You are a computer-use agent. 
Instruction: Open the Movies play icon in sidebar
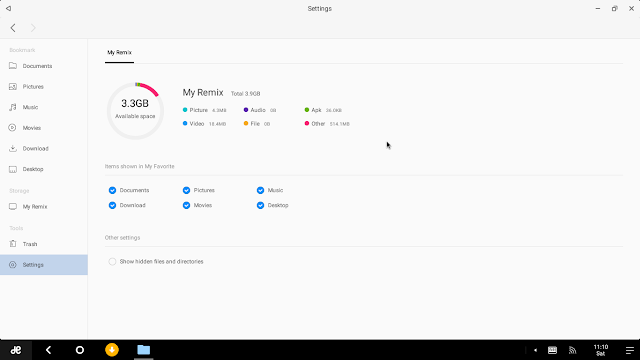coord(13,128)
